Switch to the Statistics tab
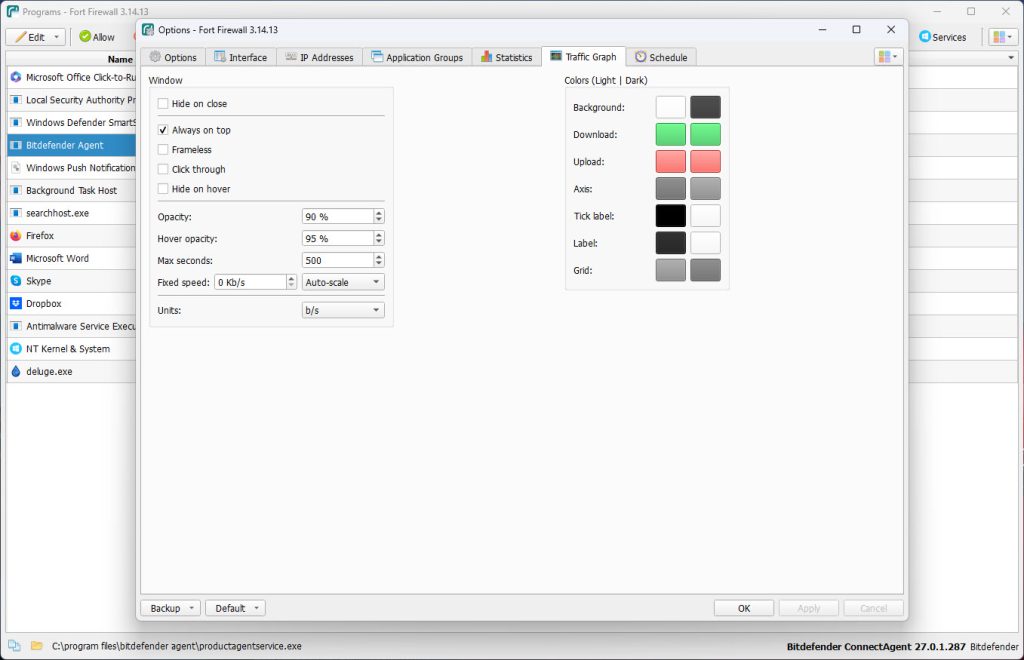Viewport: 1024px width, 660px height. pyautogui.click(x=507, y=57)
